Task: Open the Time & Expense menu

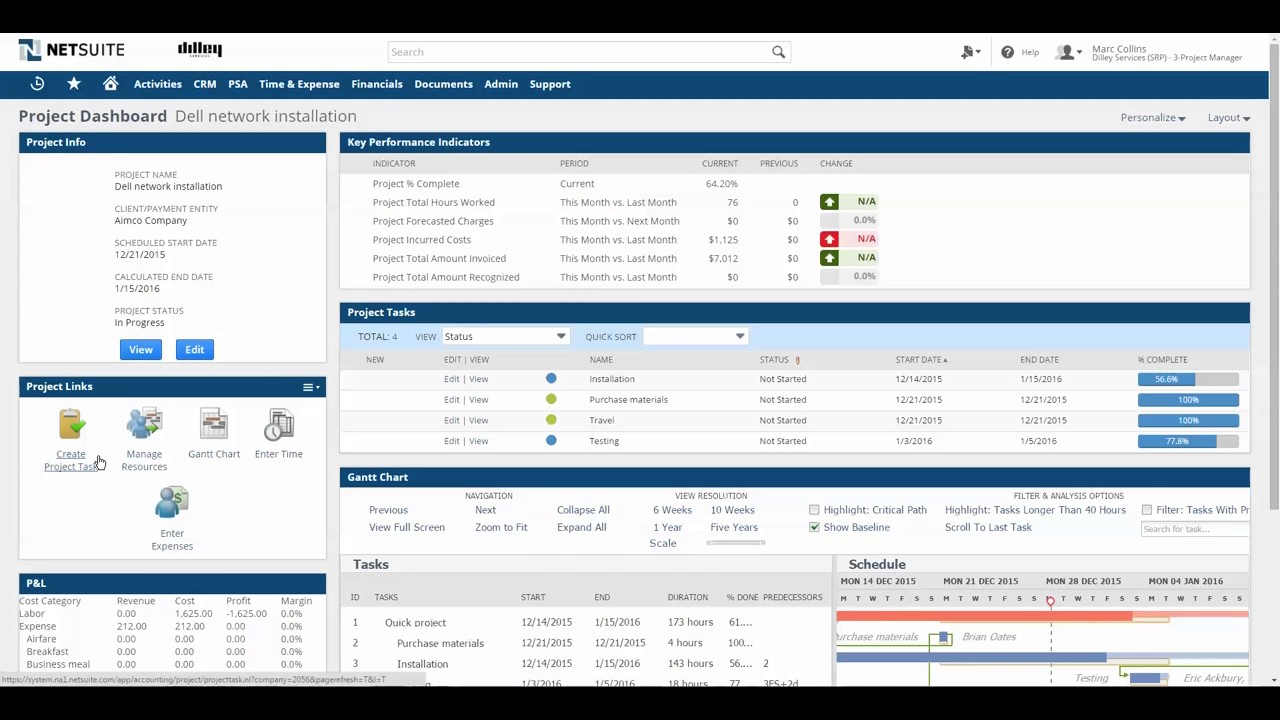Action: tap(299, 84)
